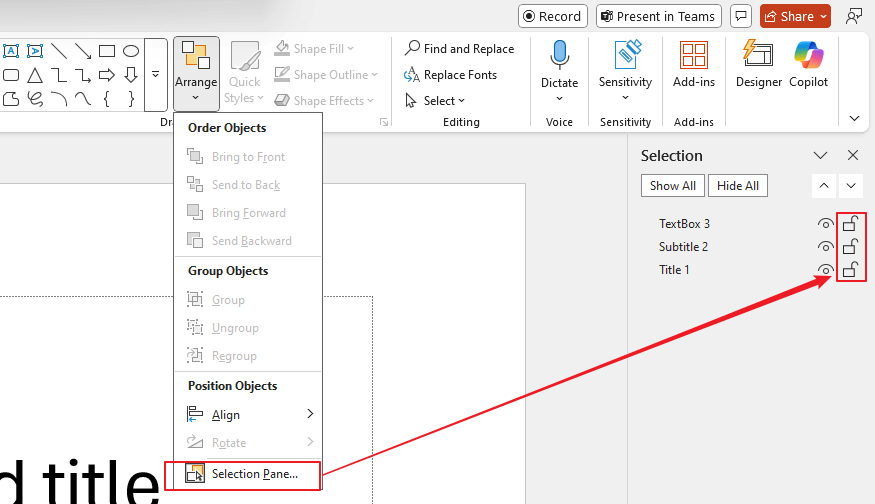This screenshot has width=875, height=504.
Task: Toggle visibility of TextBox 3
Action: 825,224
